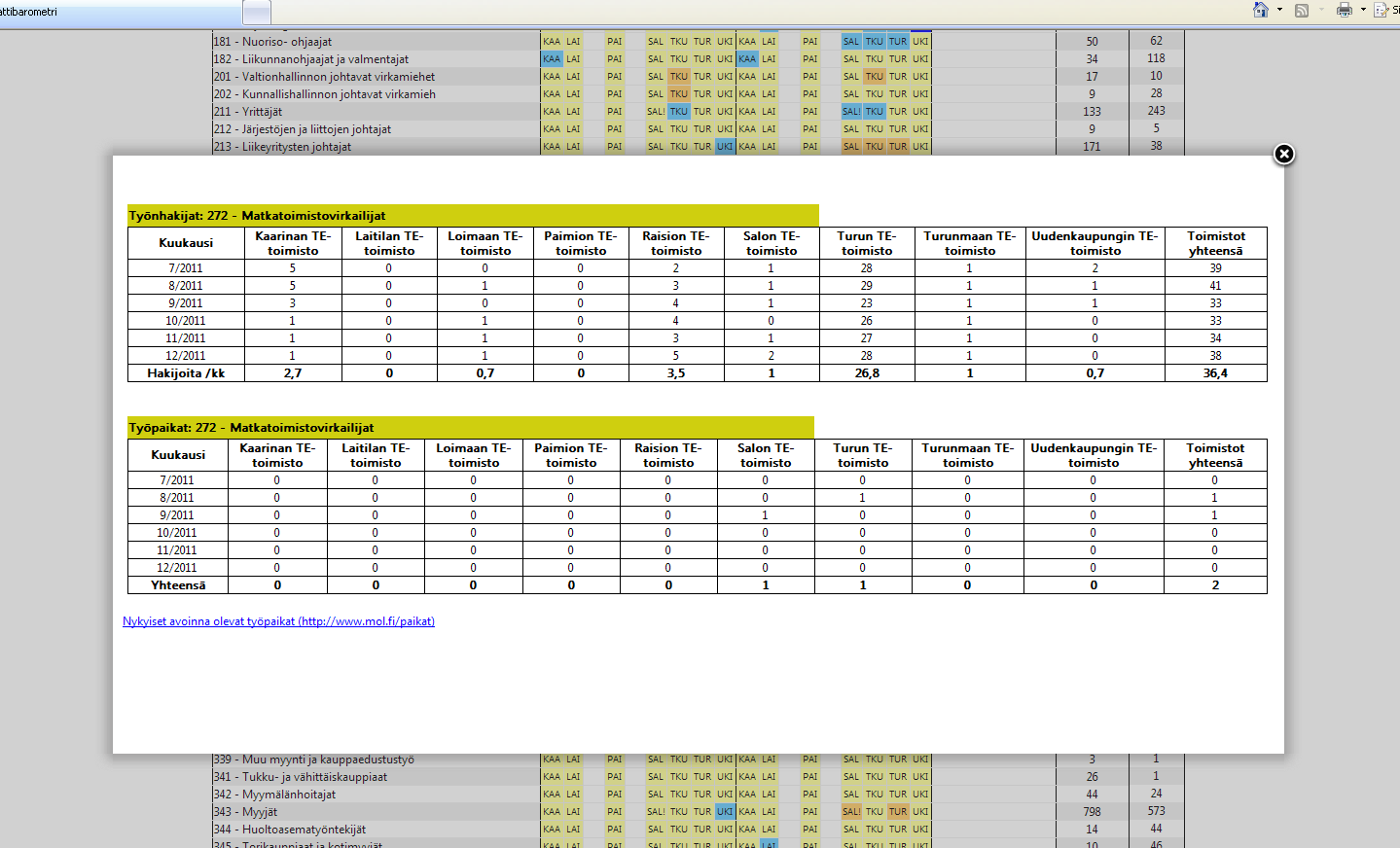Click the 341 - Tukku- ja vähittäiskauppiaat row label
The image size is (1400, 848).
pos(301,777)
